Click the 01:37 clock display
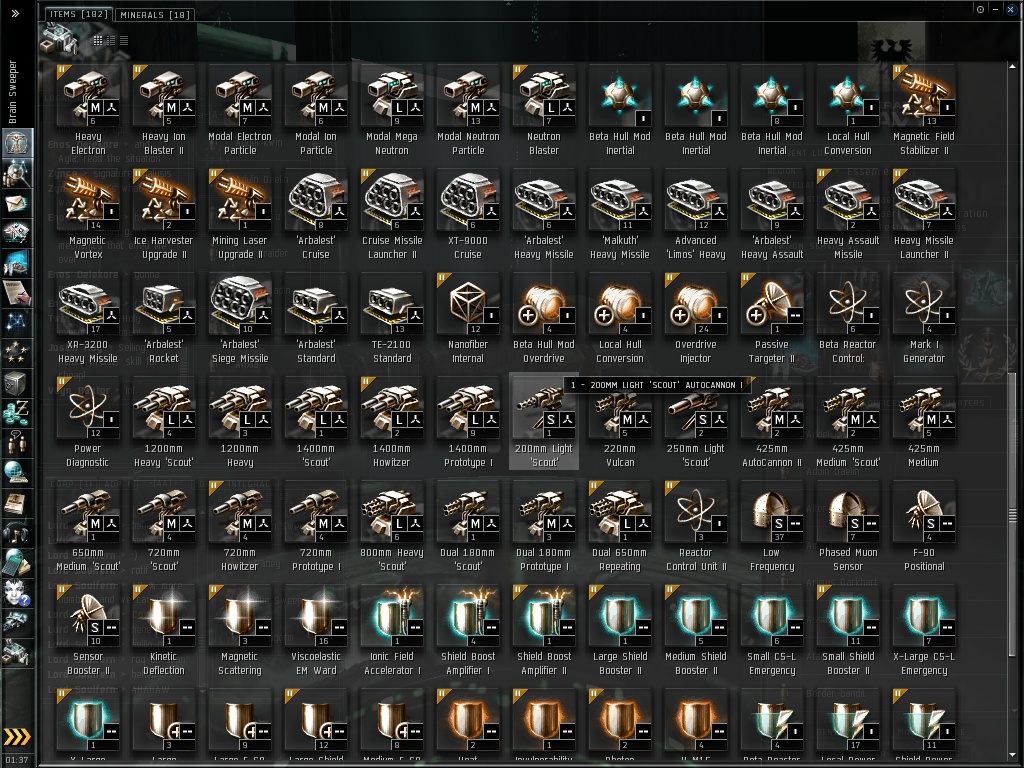 click(x=18, y=760)
